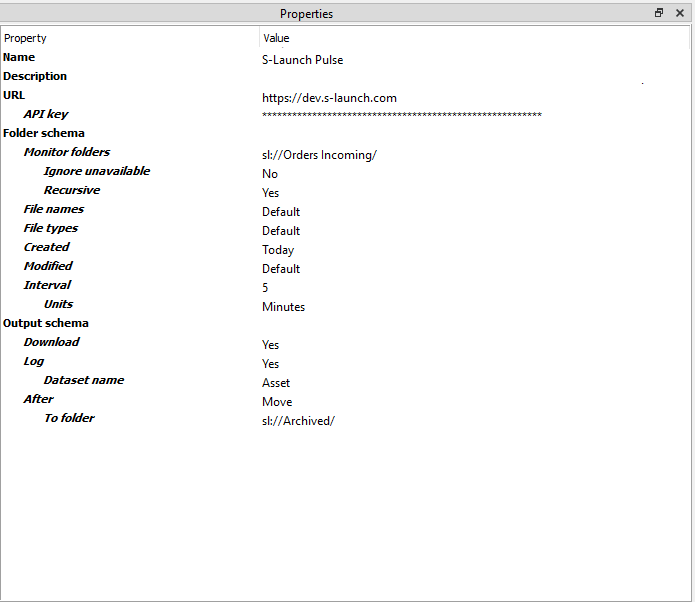Select the File names property

(54, 209)
